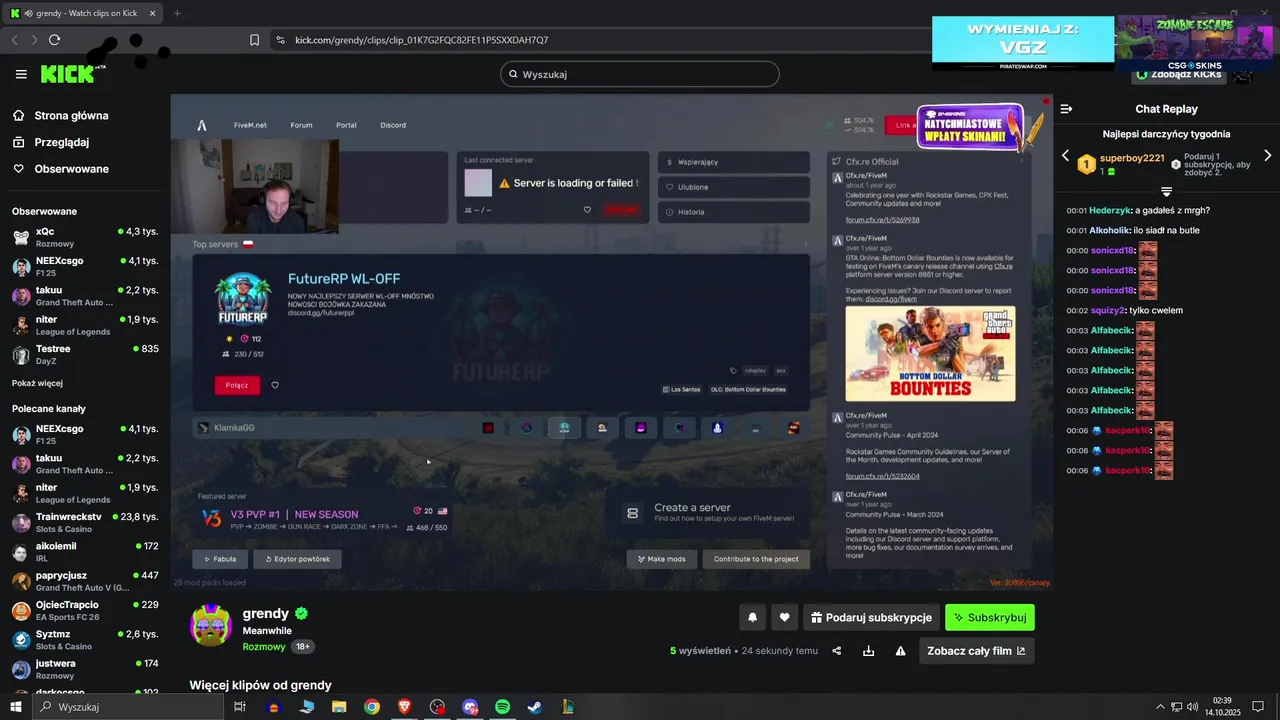Open aikoiemil recommended channel
Image resolution: width=1280 pixels, height=720 pixels.
click(x=84, y=552)
